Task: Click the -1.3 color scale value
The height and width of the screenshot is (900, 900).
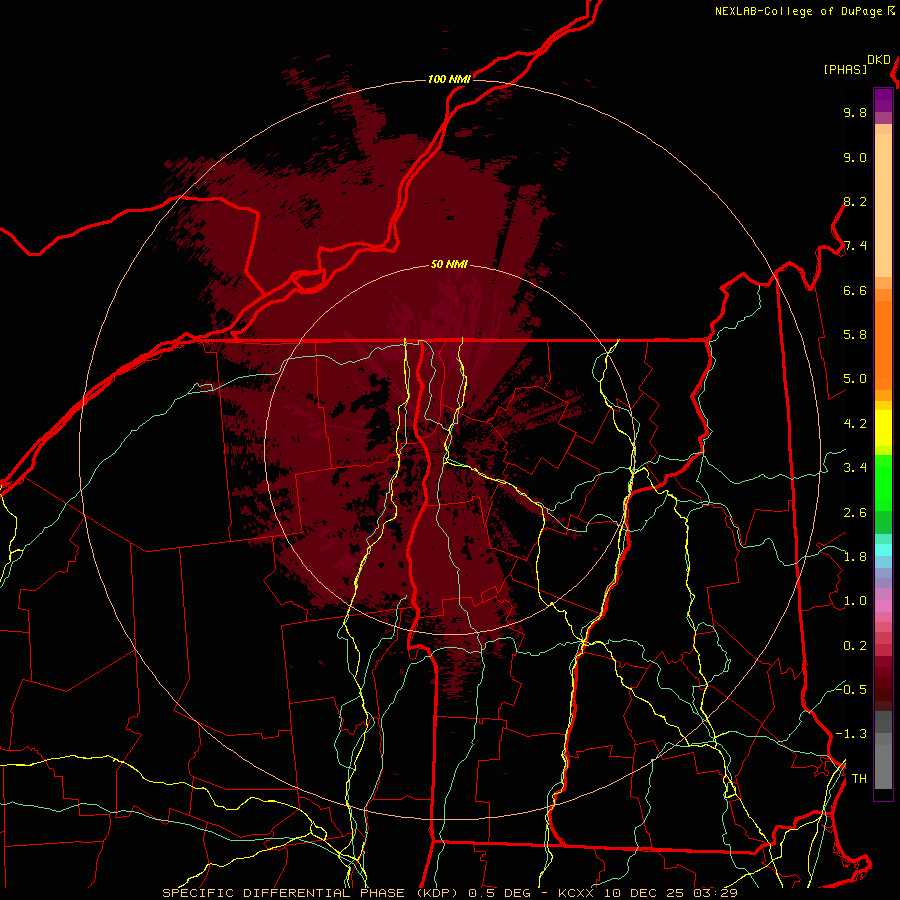Action: point(851,734)
